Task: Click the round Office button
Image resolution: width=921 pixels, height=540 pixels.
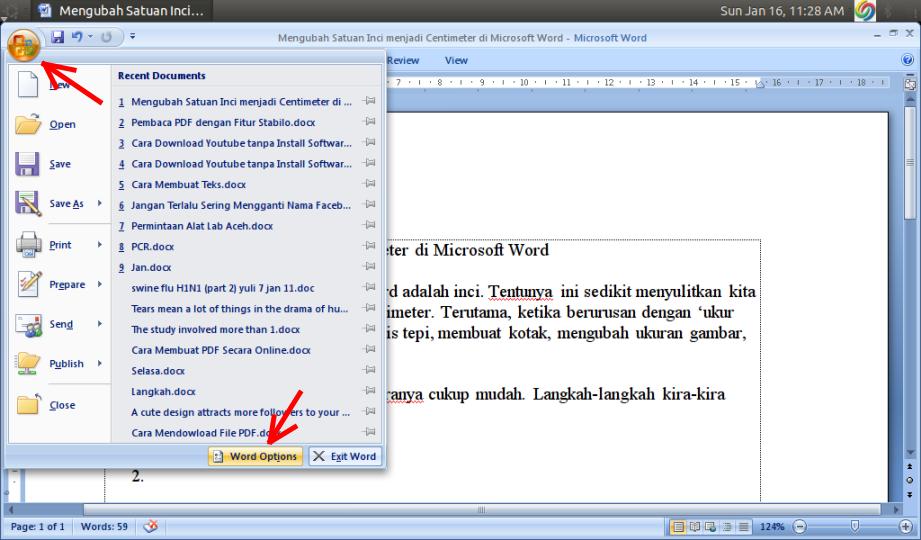Action: click(24, 45)
